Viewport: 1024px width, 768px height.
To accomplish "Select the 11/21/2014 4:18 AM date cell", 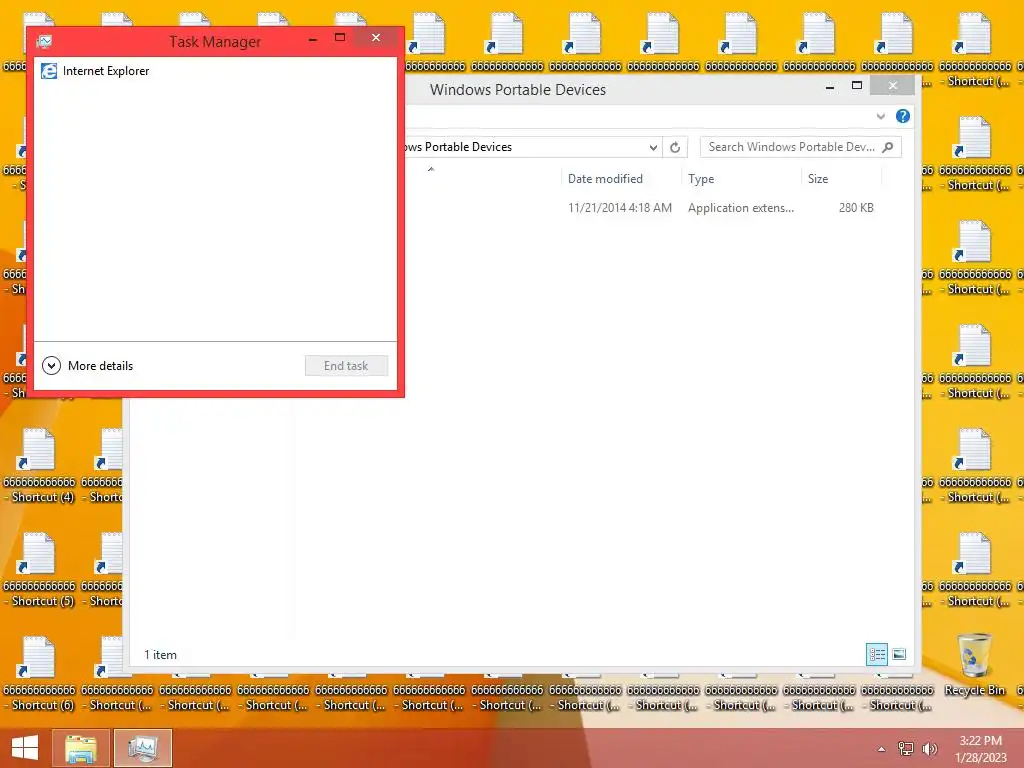I will click(620, 208).
